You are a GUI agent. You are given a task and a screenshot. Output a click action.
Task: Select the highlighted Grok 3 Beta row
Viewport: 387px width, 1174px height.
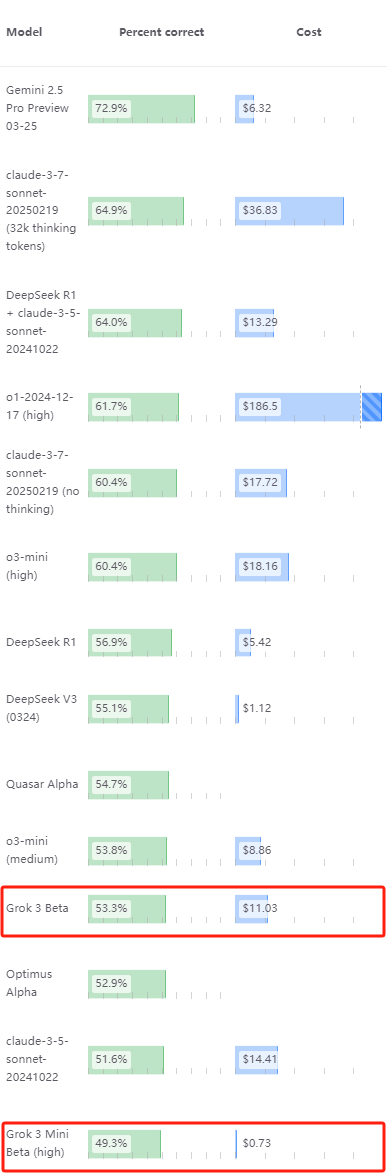193,910
